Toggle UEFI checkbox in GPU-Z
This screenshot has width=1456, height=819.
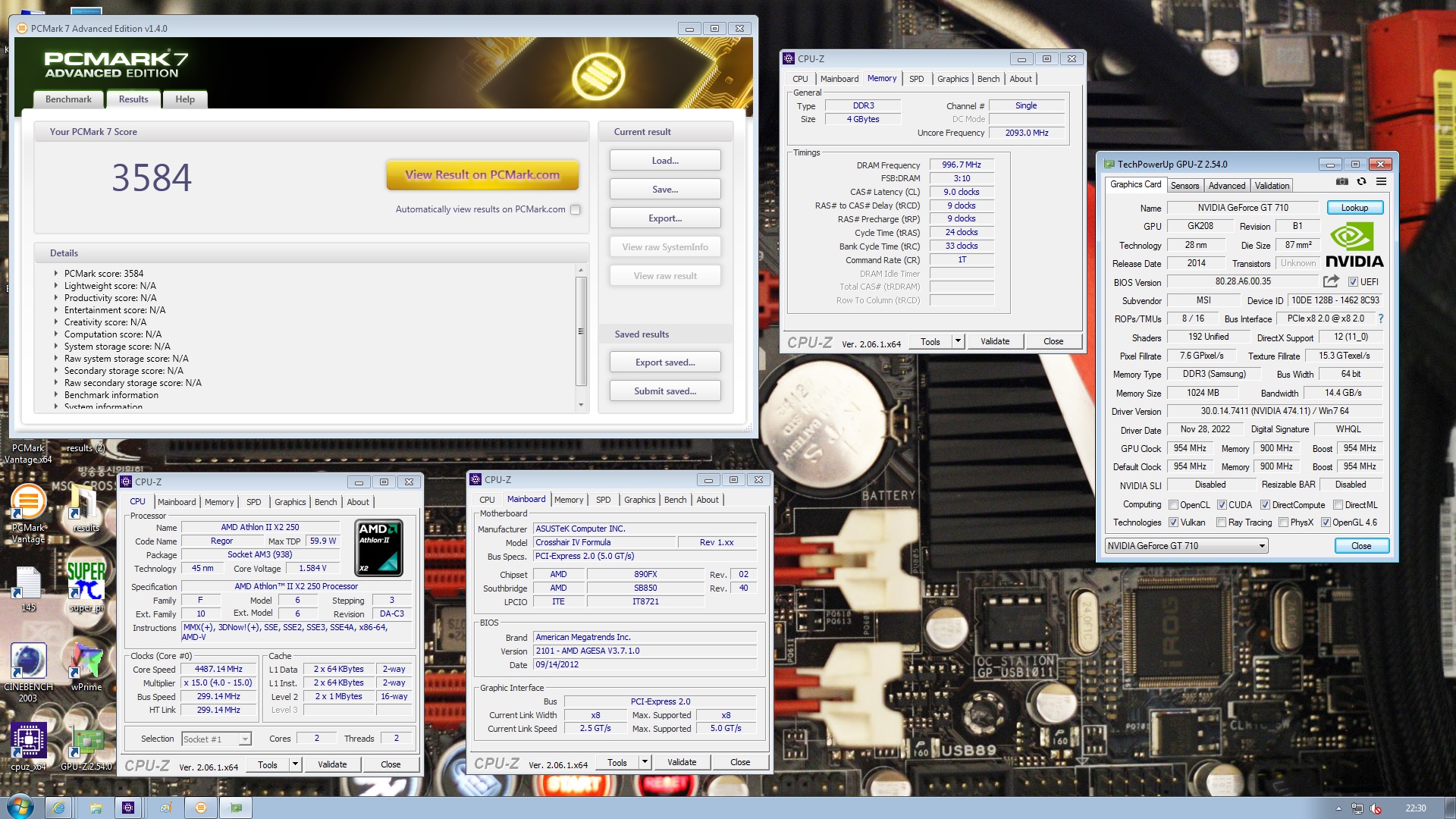coord(1353,282)
